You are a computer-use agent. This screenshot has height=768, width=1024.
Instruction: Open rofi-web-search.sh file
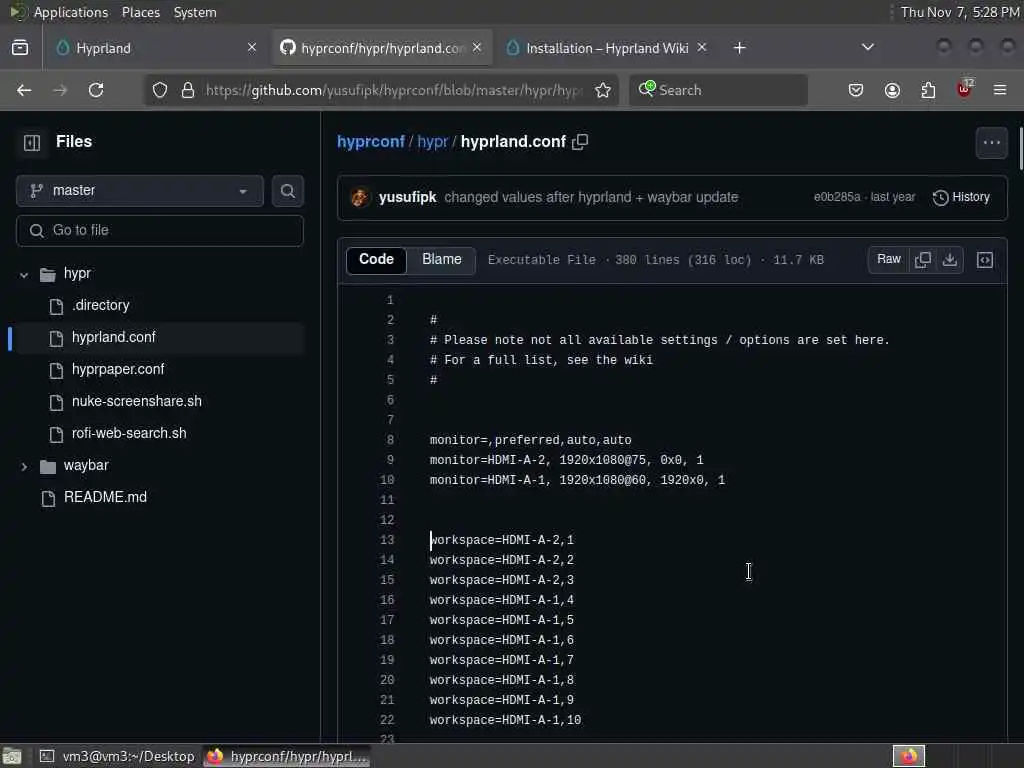(x=129, y=434)
